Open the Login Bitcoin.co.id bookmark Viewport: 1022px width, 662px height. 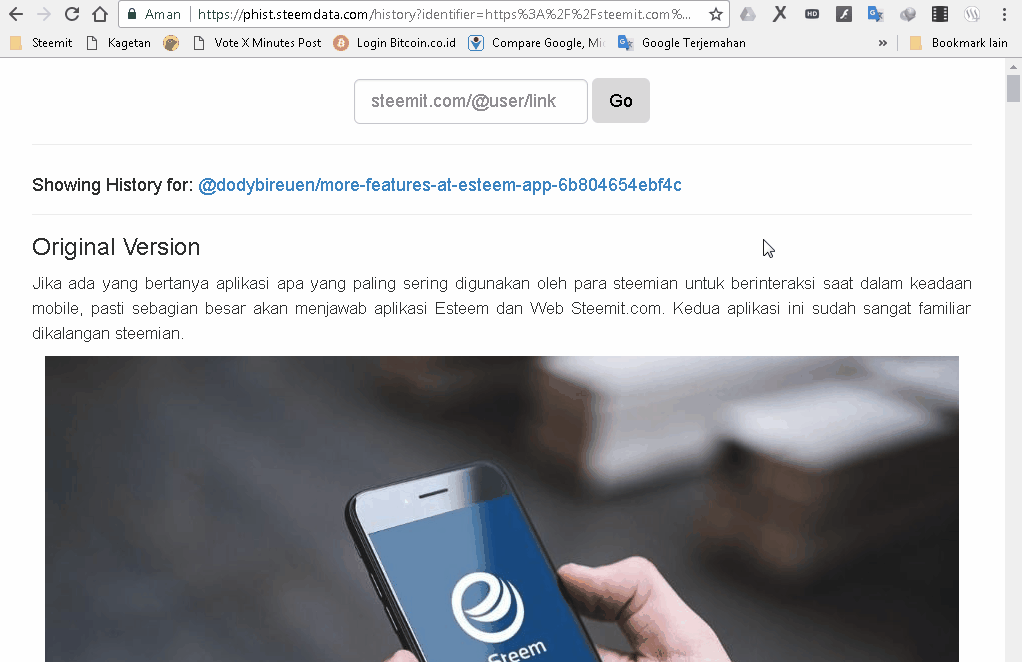tap(395, 43)
